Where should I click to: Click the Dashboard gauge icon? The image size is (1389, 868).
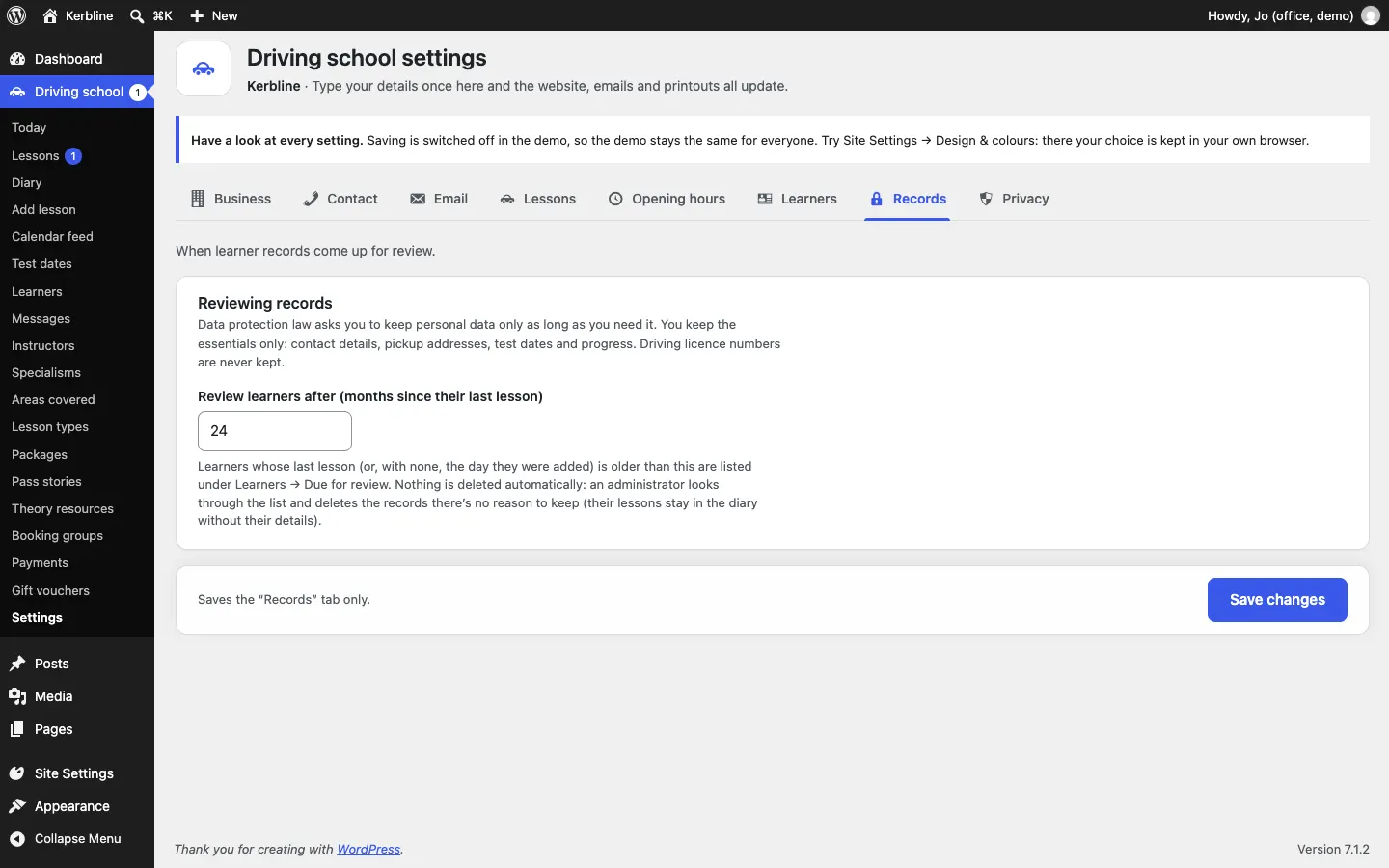point(17,59)
